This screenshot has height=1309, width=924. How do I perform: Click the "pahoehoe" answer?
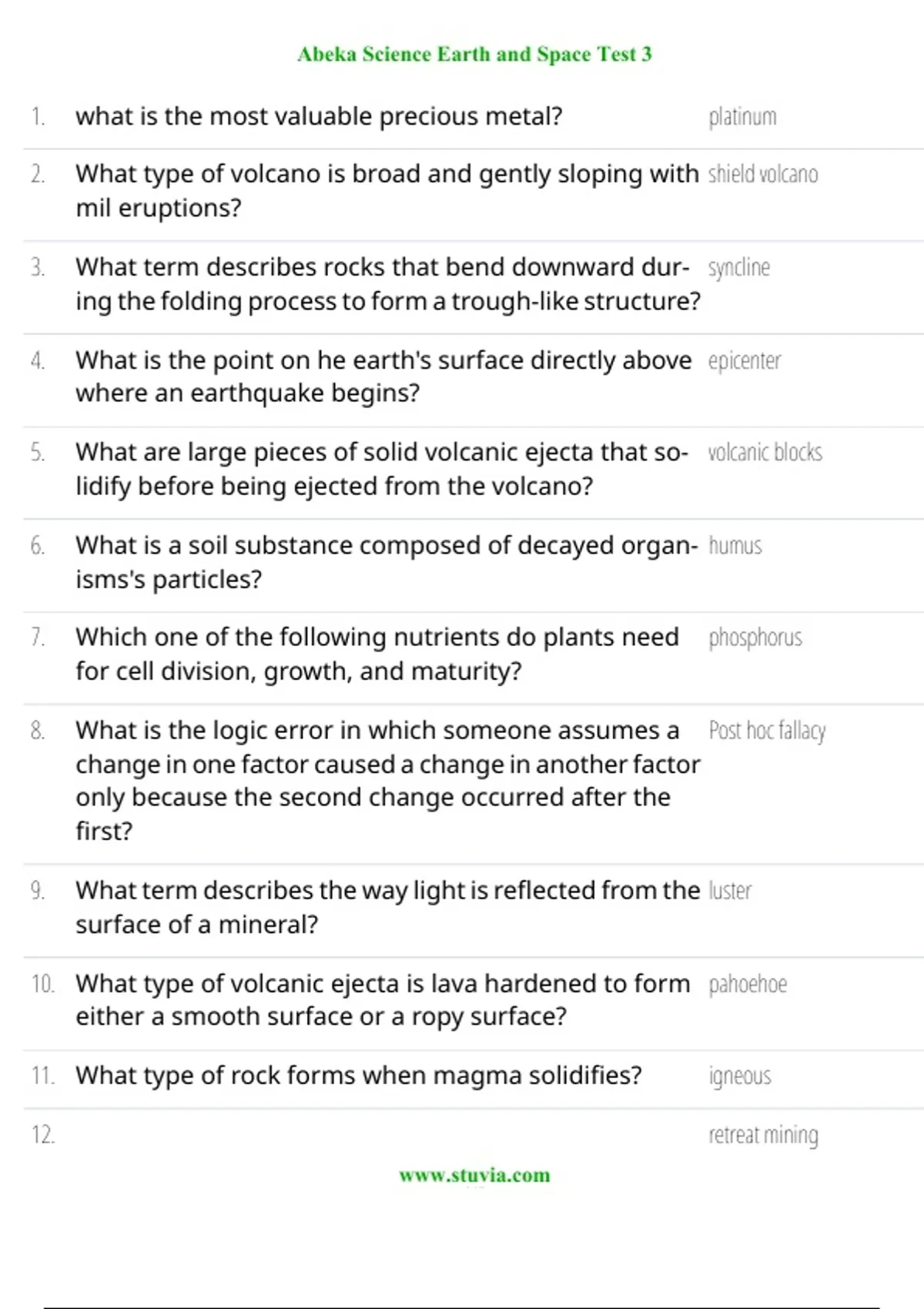pyautogui.click(x=747, y=984)
